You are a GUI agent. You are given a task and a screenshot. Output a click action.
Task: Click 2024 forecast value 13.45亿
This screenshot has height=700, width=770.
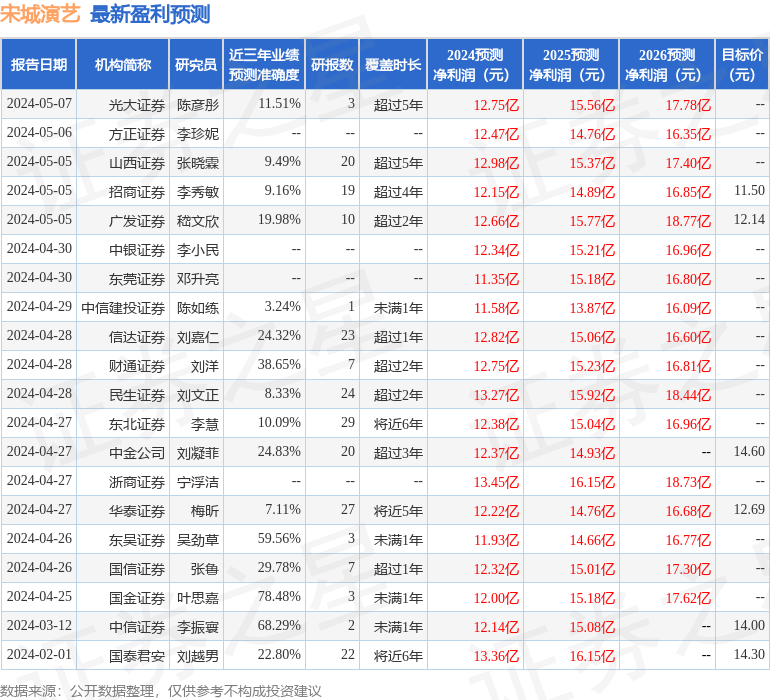[496, 482]
